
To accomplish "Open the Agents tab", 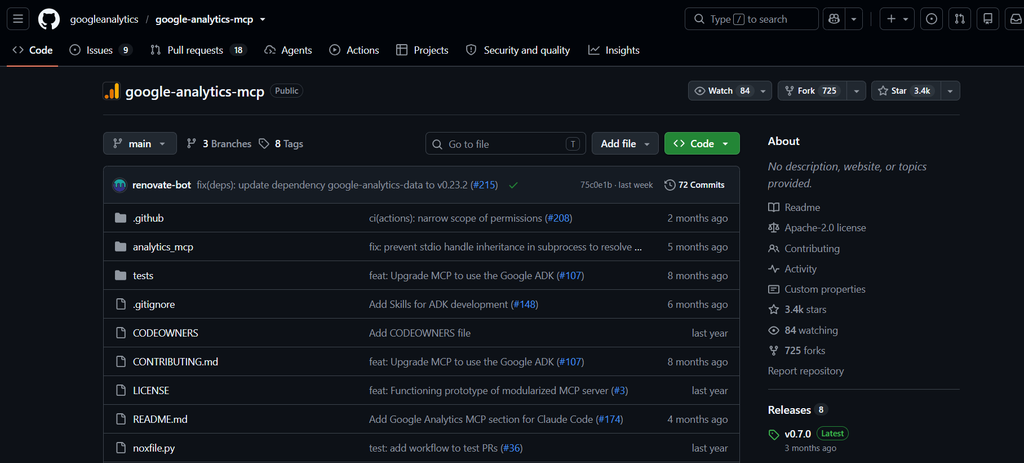I will (x=288, y=50).
